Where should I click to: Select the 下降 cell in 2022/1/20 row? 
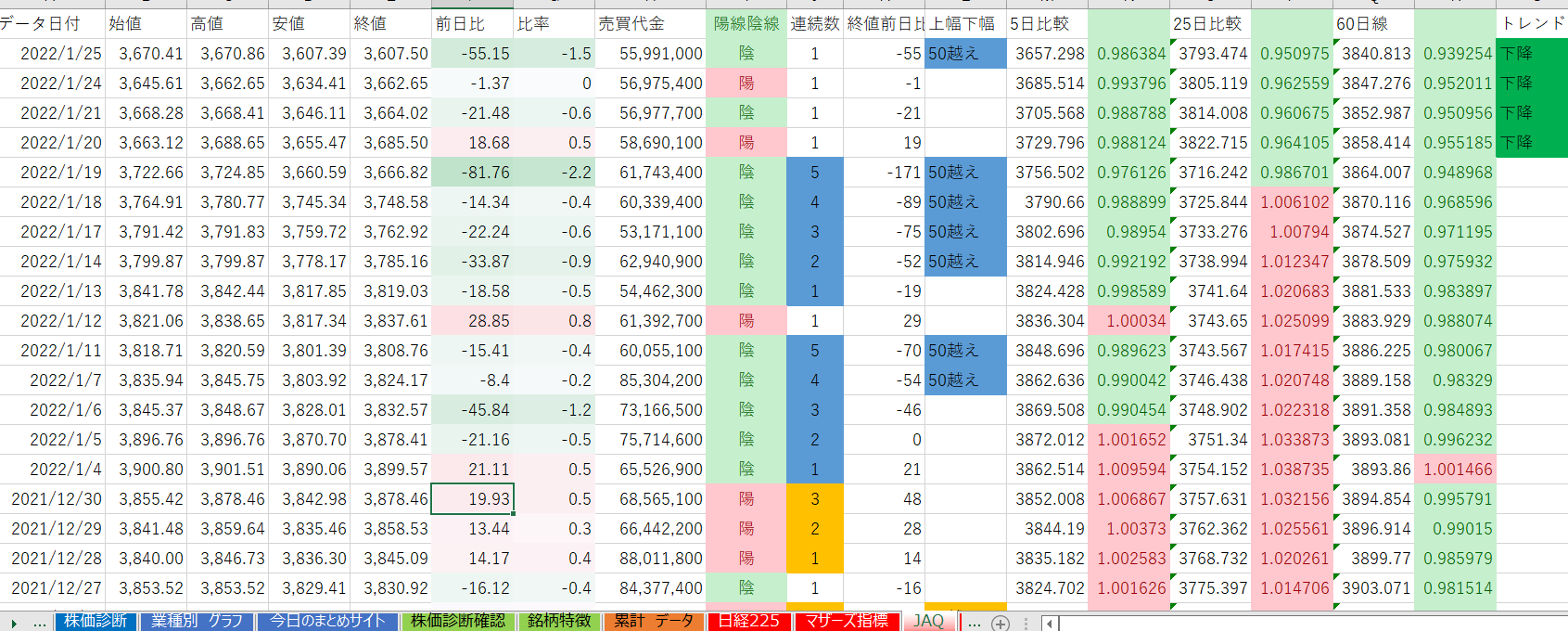coord(1532,143)
